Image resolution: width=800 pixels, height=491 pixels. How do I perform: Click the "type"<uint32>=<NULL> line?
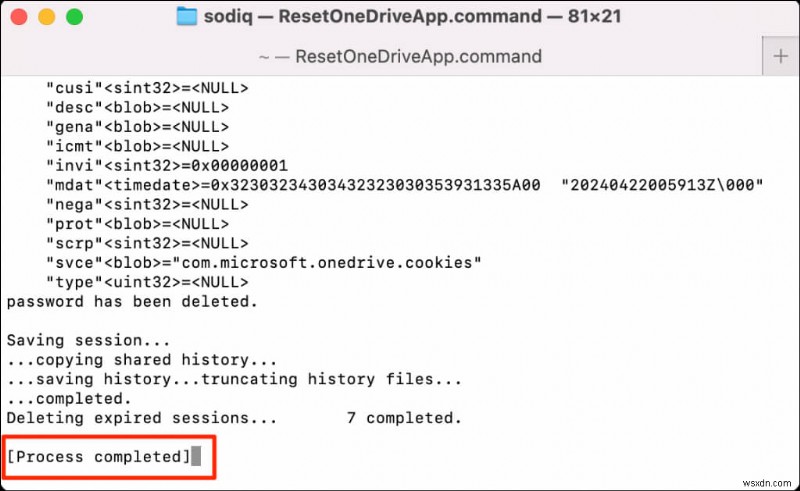click(147, 282)
